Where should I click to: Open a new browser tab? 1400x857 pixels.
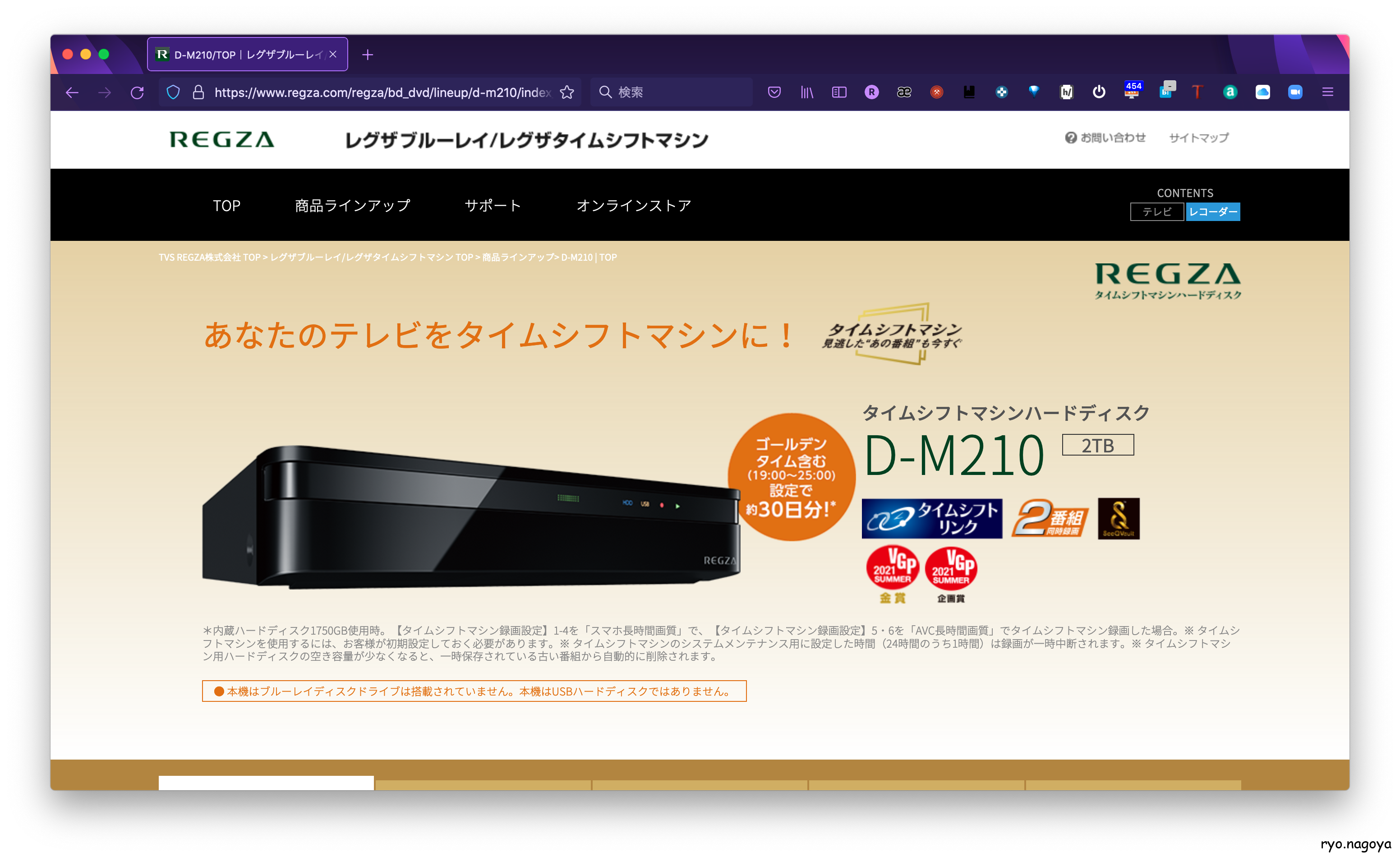tap(368, 55)
